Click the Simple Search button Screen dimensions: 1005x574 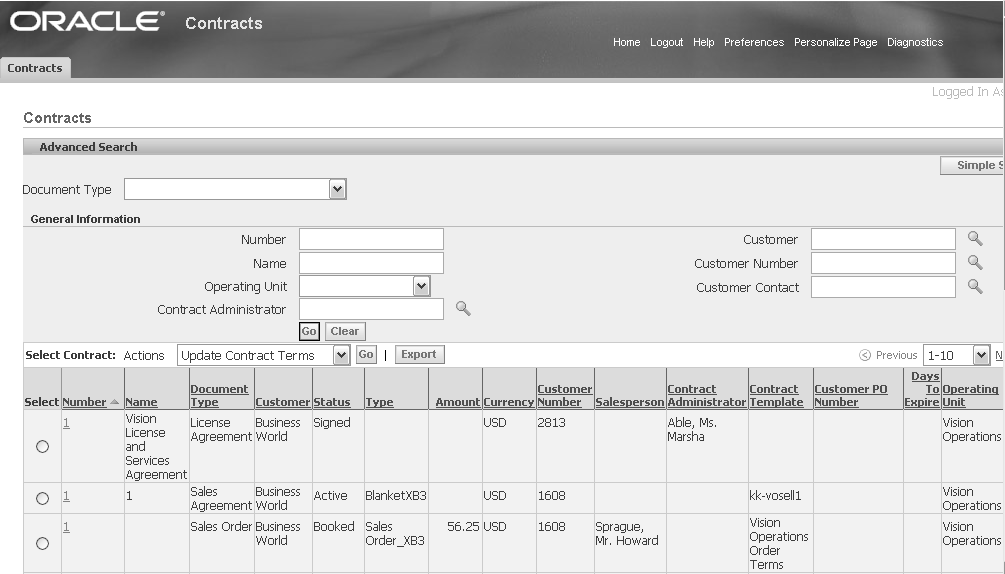click(x=972, y=165)
